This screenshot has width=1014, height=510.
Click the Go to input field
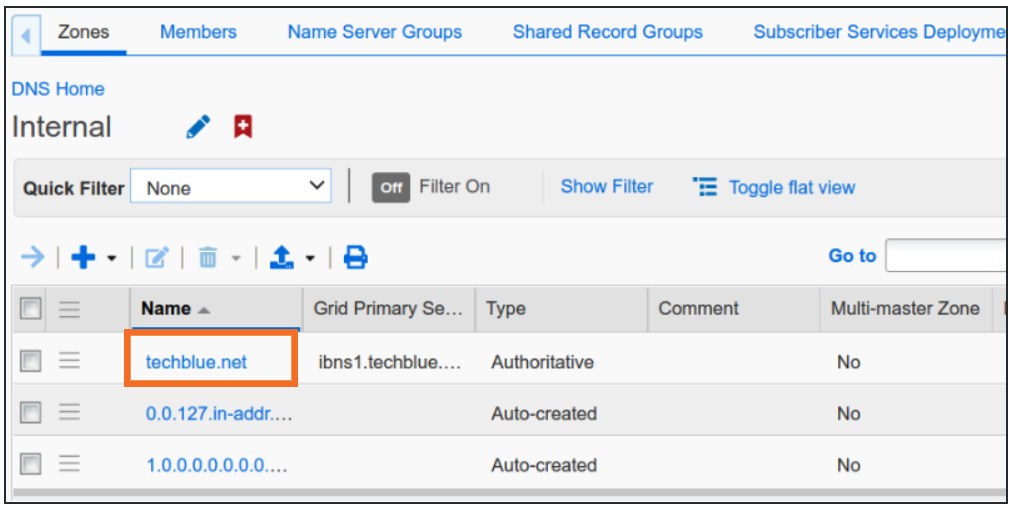tap(945, 256)
